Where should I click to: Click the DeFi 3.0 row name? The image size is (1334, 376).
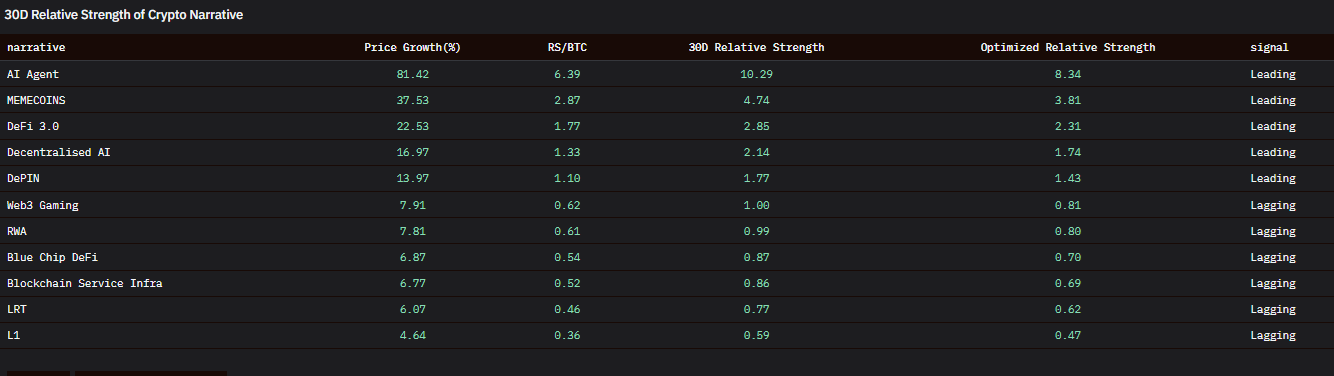click(33, 126)
